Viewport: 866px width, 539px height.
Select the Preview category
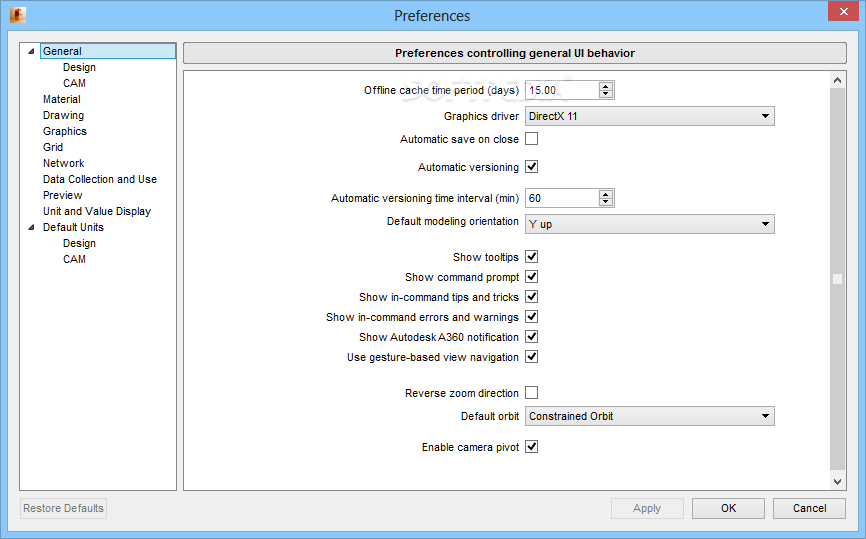[x=62, y=195]
